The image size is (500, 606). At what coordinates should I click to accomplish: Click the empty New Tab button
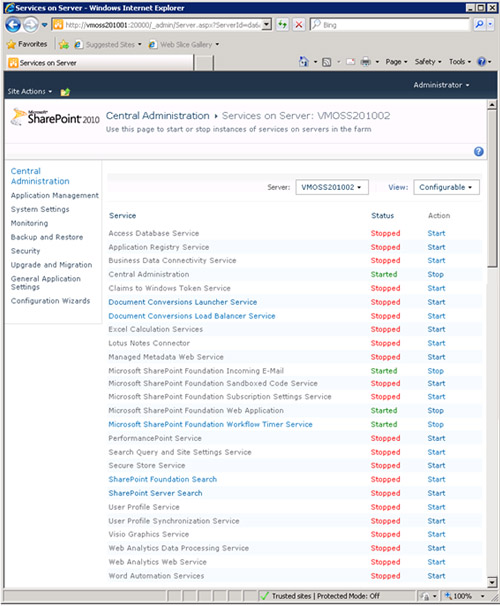coord(203,63)
